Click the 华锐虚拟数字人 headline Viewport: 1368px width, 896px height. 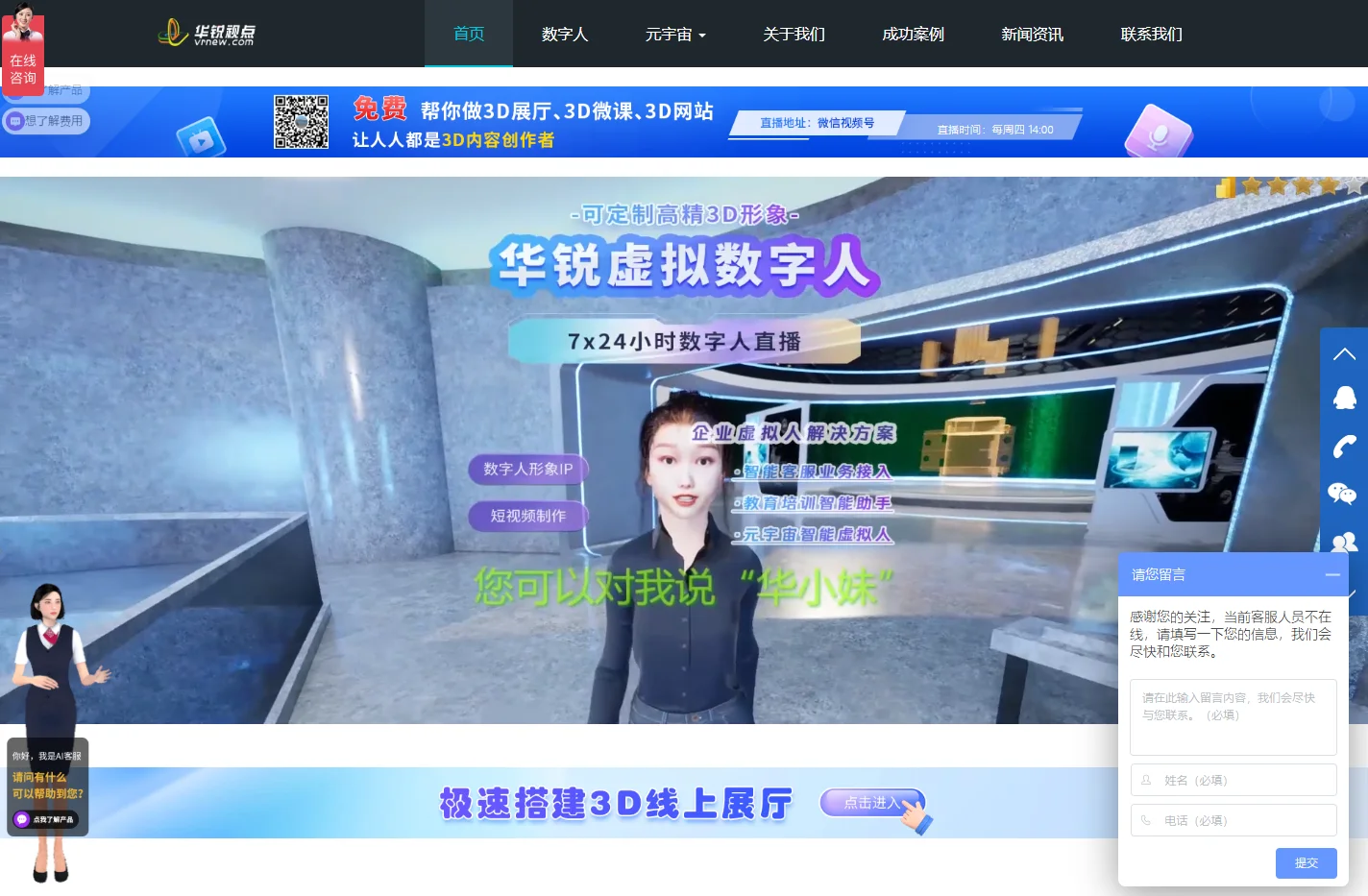pyautogui.click(x=684, y=265)
